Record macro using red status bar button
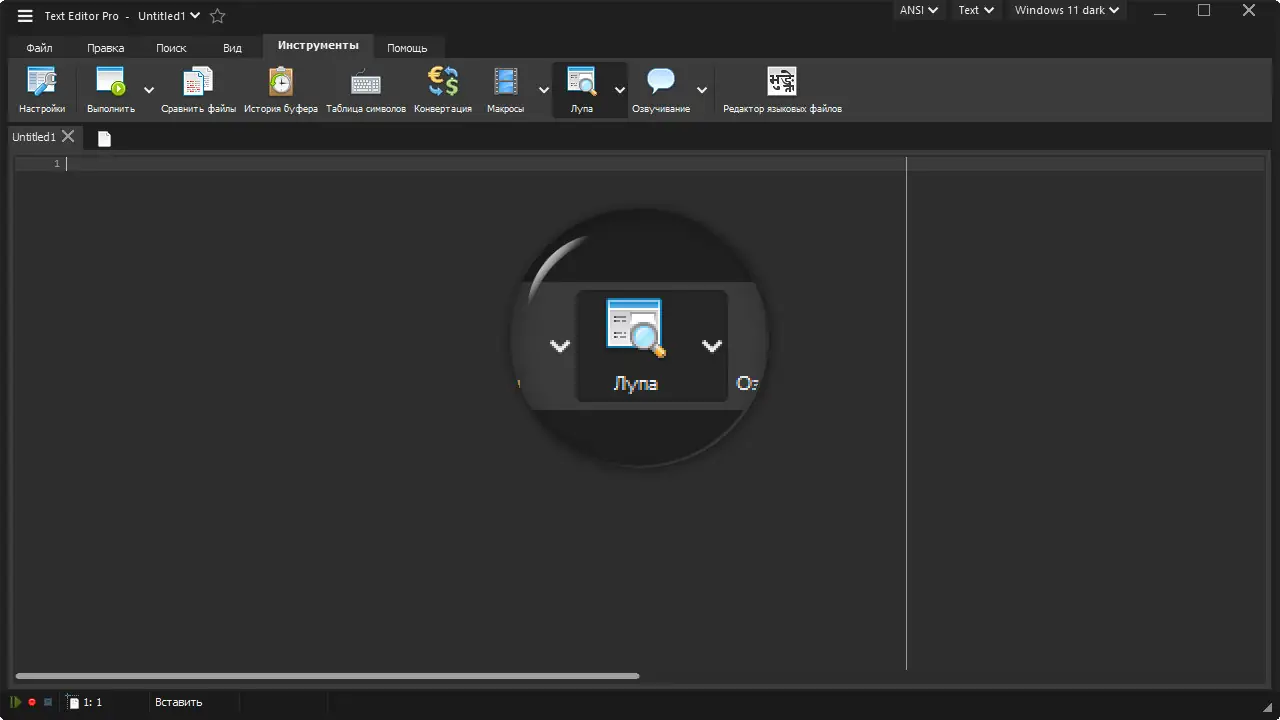Screen dimensions: 1280x720 tap(32, 702)
